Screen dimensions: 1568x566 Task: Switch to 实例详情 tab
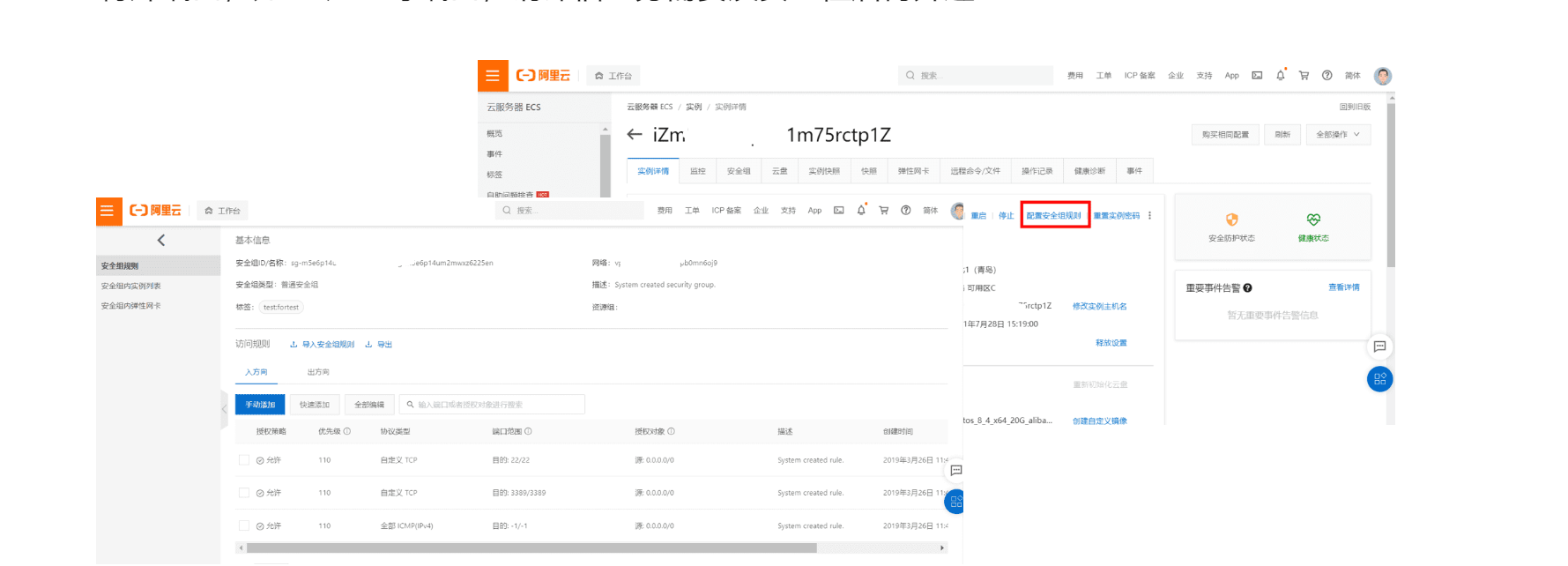[653, 171]
